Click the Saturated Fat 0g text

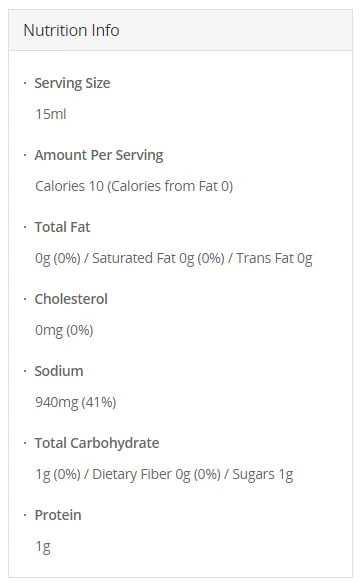point(143,258)
